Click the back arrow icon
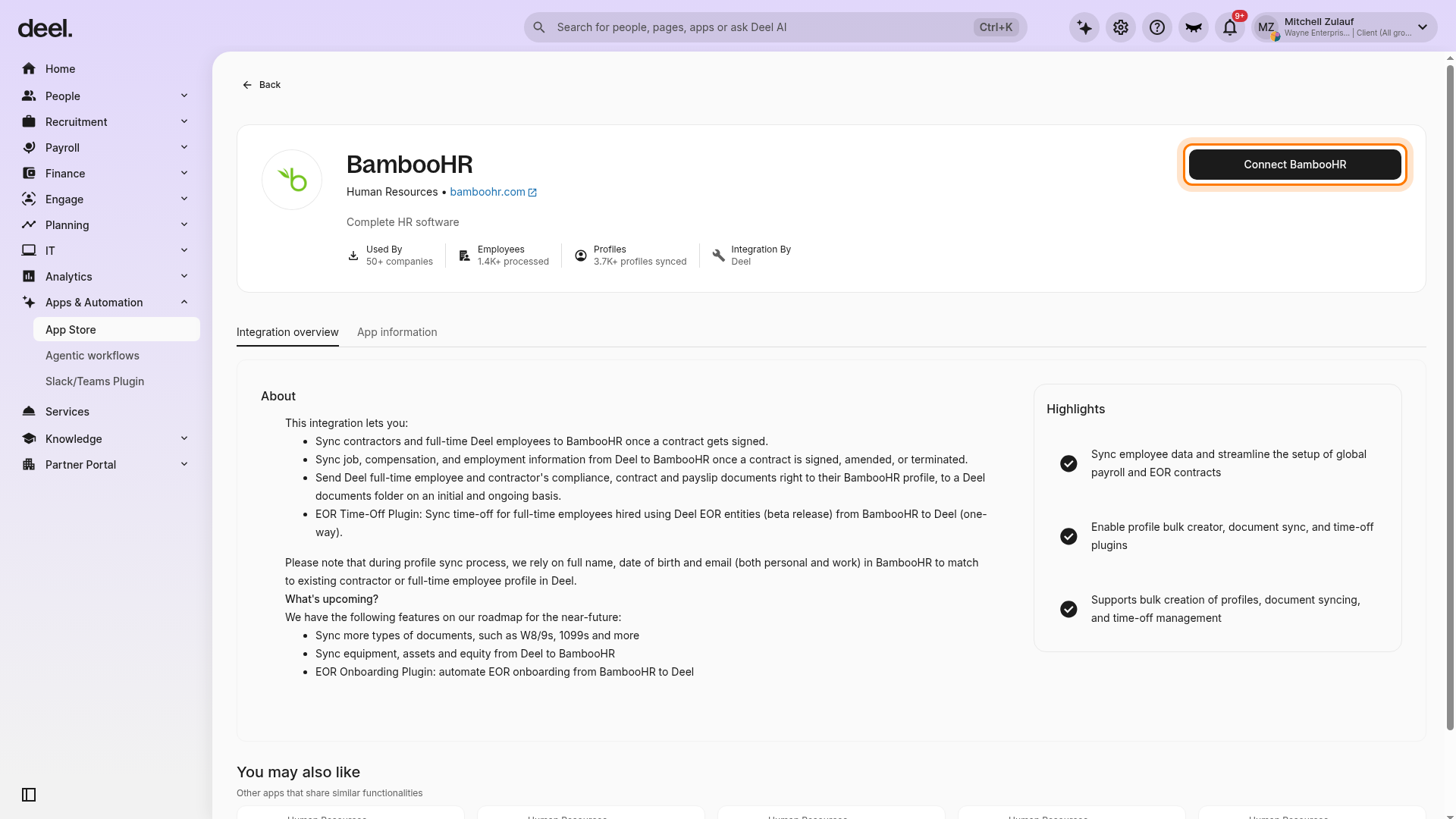Screen dimensions: 1456x819 [x=247, y=85]
